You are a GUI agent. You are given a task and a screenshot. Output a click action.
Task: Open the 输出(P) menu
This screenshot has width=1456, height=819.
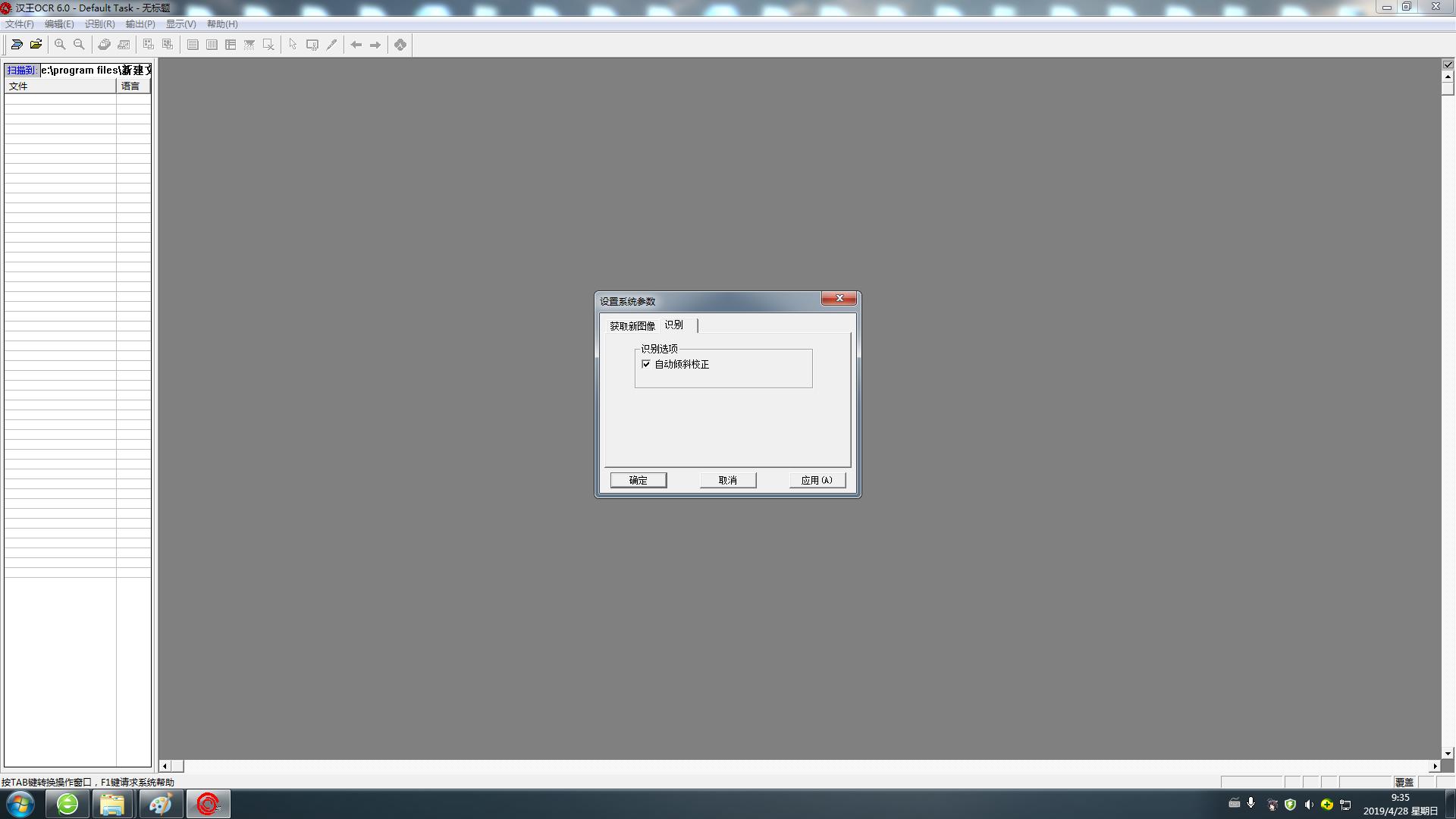(140, 24)
